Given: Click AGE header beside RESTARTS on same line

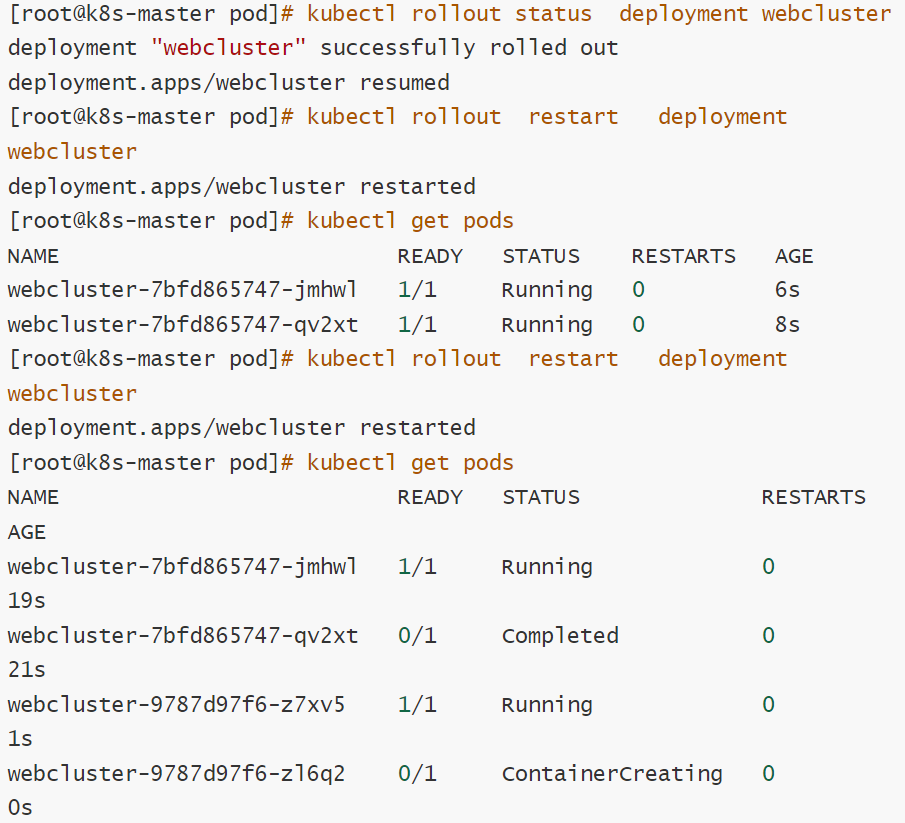Looking at the screenshot, I should click(794, 256).
